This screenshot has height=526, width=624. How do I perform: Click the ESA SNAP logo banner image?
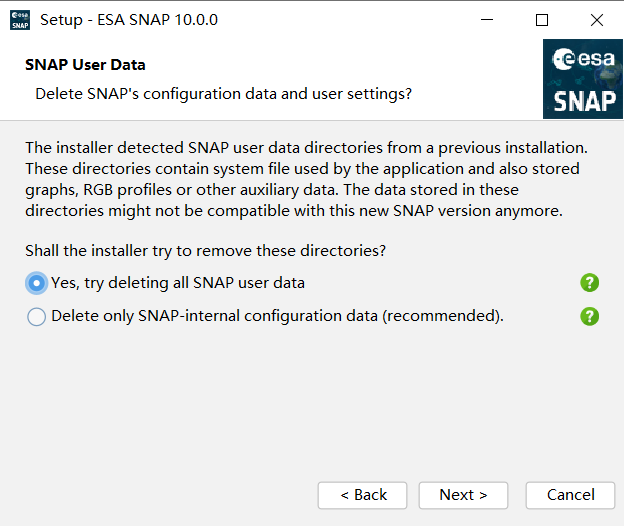tap(583, 79)
